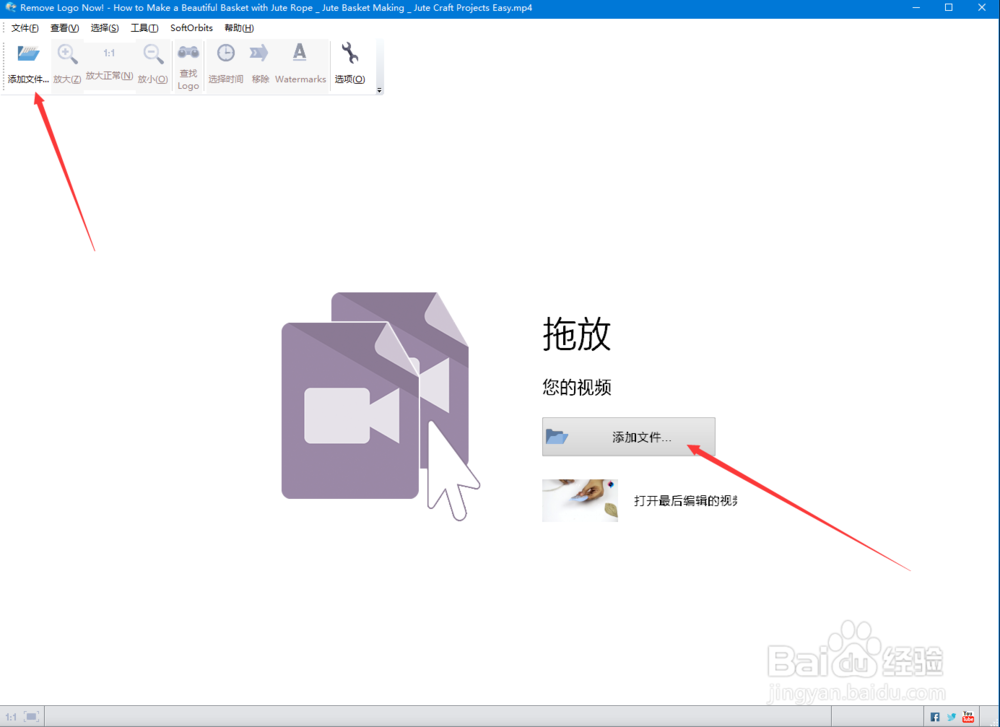Viewport: 1000px width, 727px height.
Task: Open the 工具(T) menu
Action: click(144, 28)
